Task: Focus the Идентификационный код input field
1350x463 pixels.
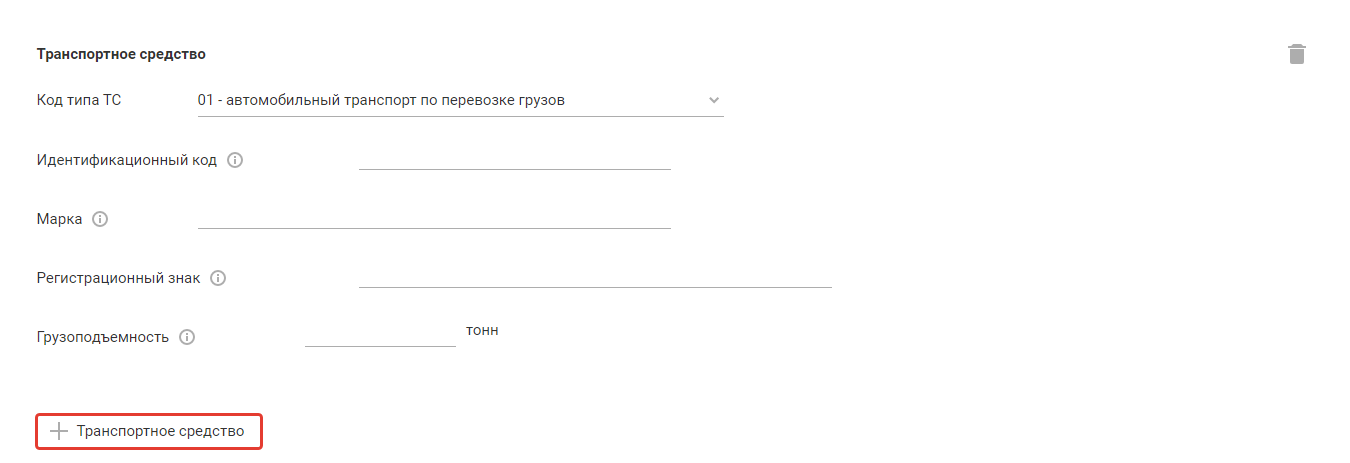Action: pos(514,158)
